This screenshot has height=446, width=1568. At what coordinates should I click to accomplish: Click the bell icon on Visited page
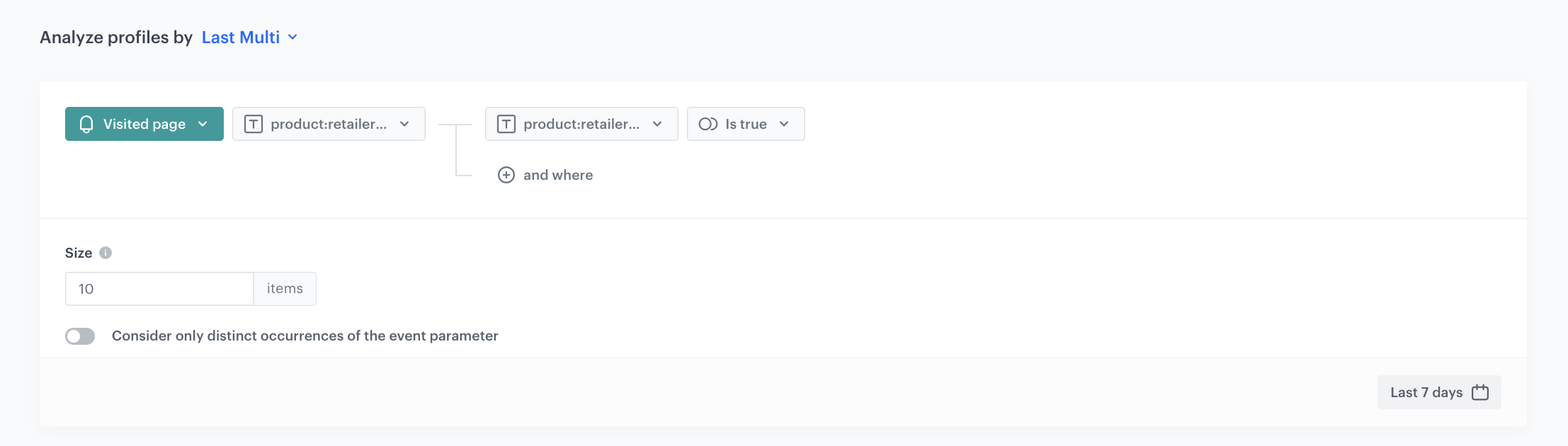(86, 124)
